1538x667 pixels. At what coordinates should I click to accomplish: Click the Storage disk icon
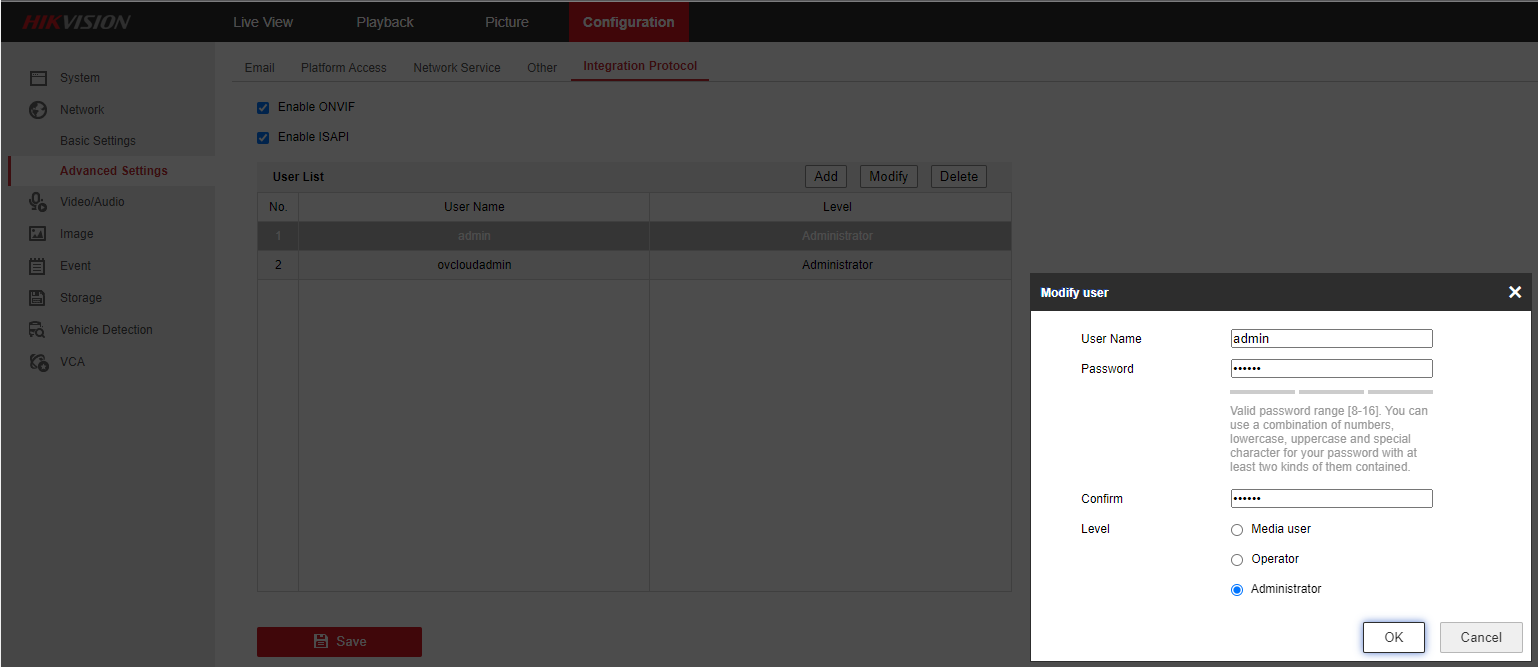[38, 298]
